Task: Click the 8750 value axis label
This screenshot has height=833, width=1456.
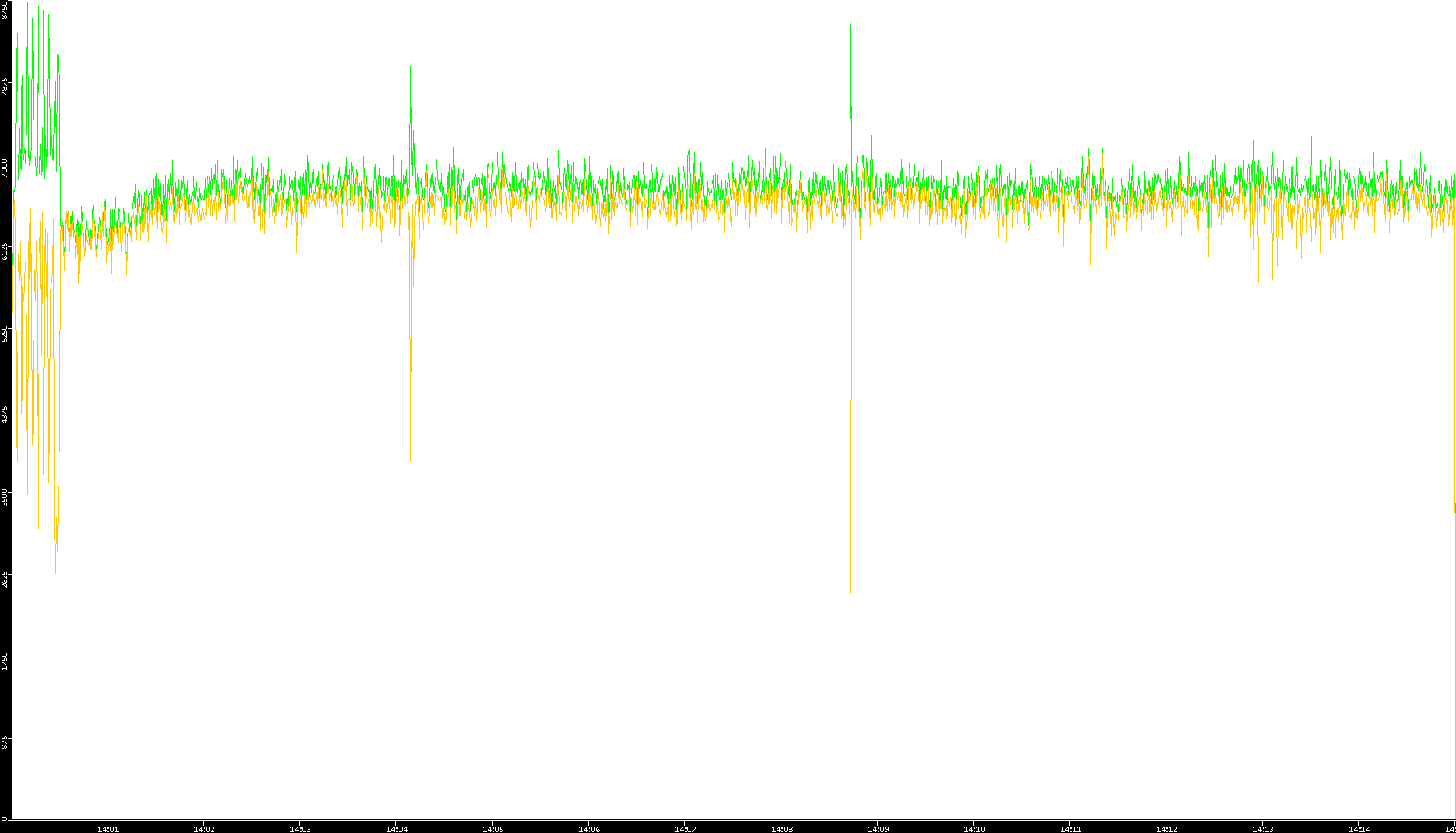Action: [x=5, y=10]
